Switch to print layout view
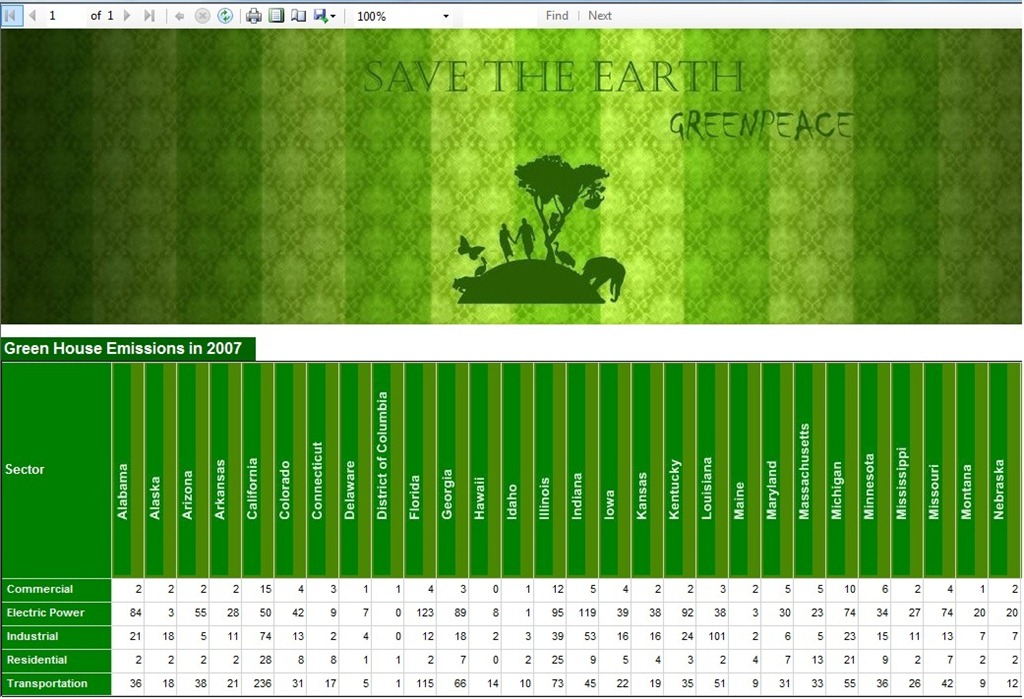 (x=276, y=15)
